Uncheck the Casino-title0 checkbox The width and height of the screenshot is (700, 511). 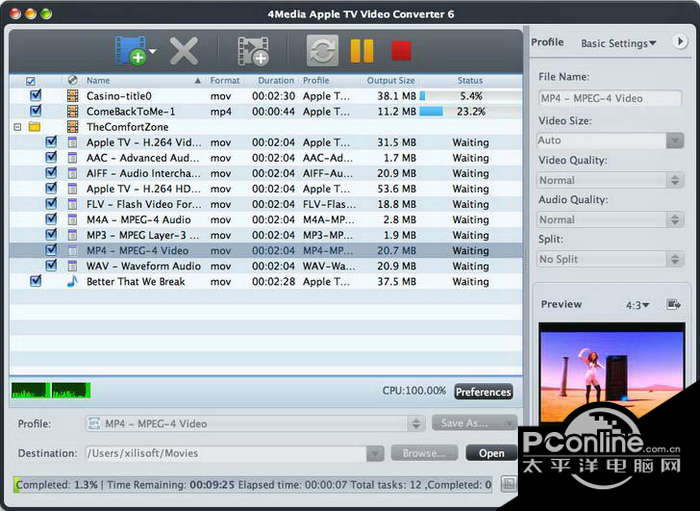coord(36,96)
